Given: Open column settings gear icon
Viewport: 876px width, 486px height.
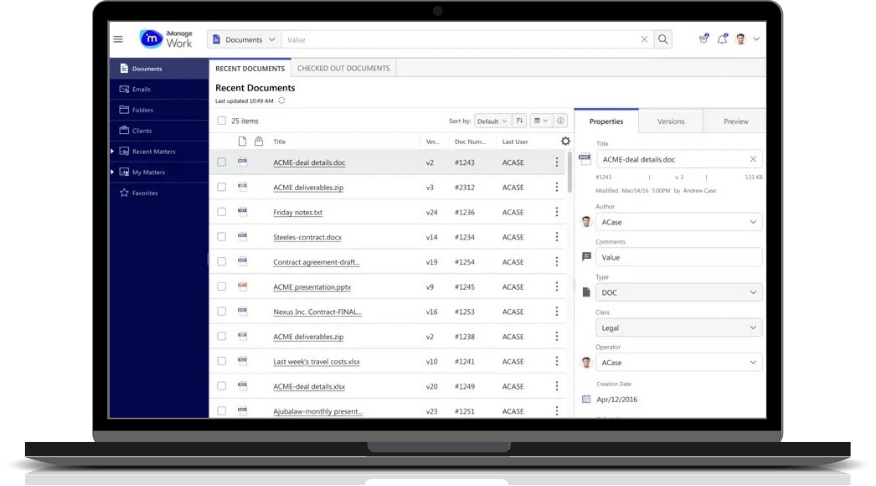Looking at the screenshot, I should click(x=565, y=141).
